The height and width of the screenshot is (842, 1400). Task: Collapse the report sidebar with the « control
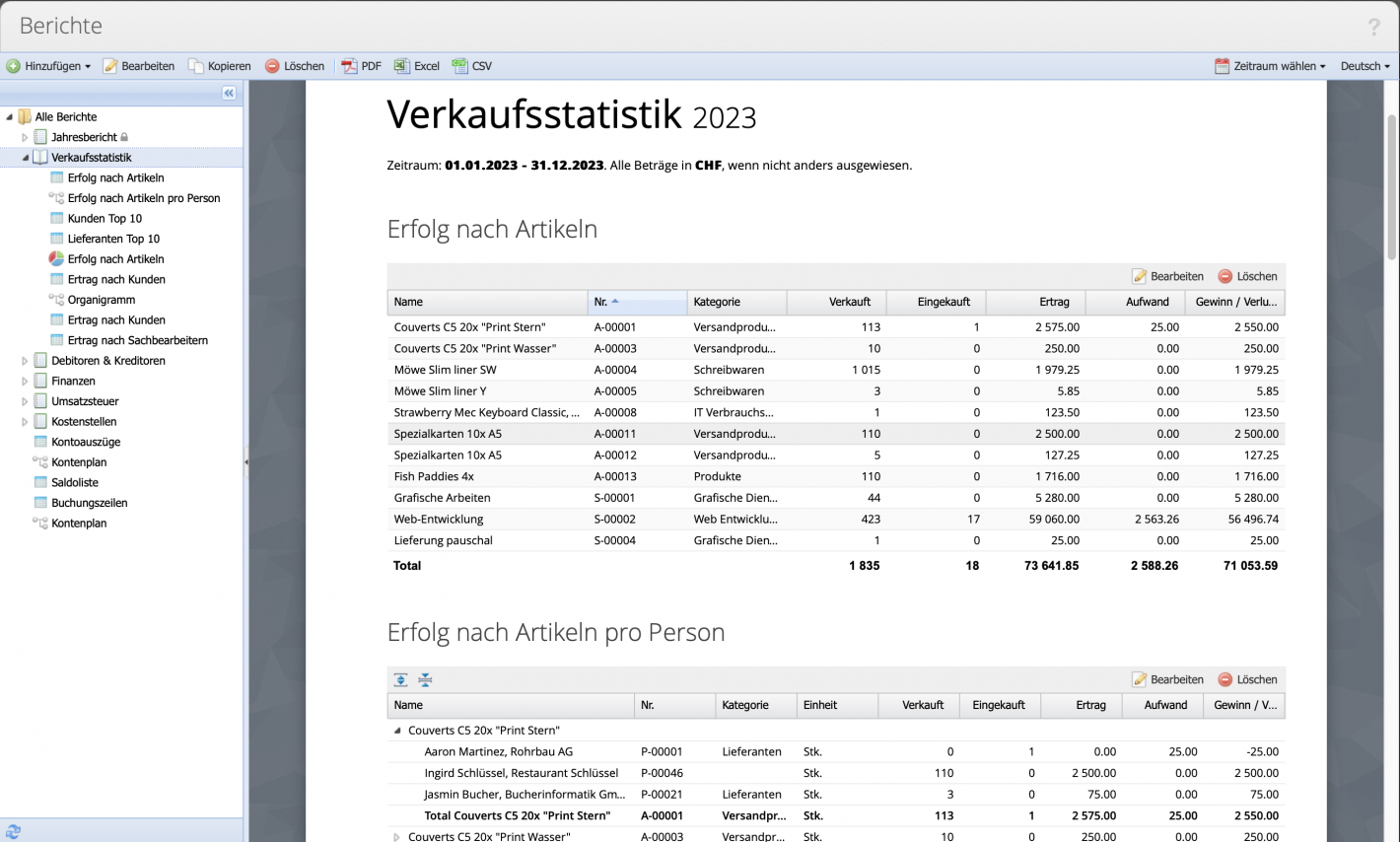(228, 92)
